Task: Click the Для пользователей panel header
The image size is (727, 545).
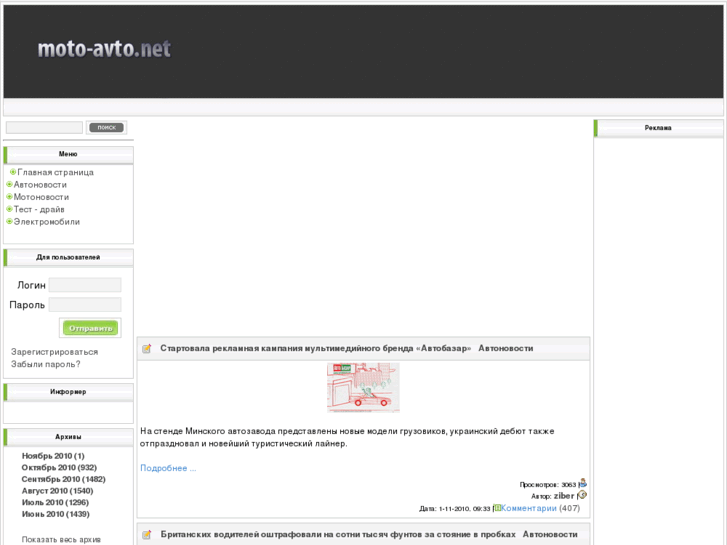Action: 68,257
